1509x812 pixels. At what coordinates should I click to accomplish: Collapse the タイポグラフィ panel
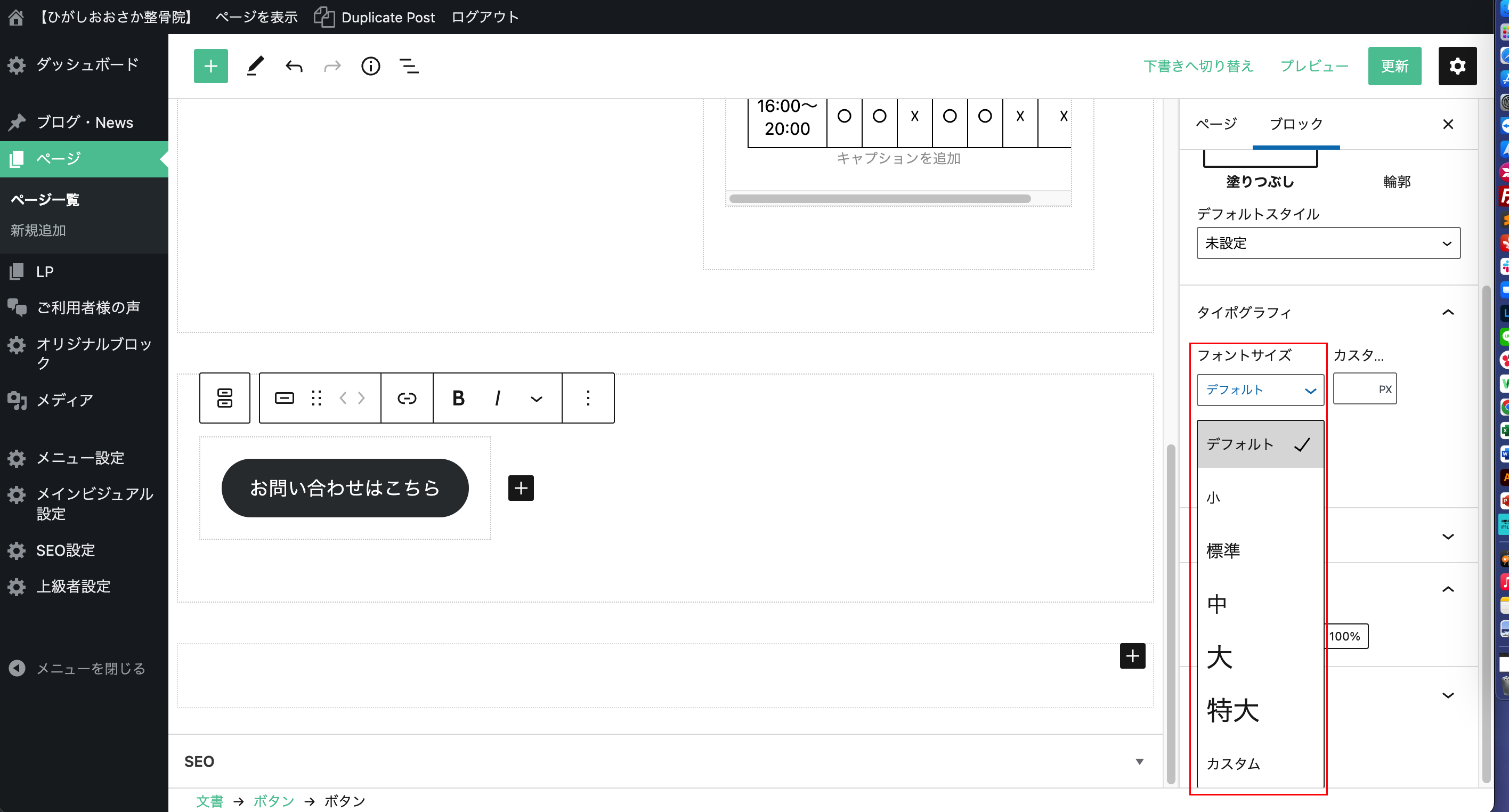tap(1448, 312)
